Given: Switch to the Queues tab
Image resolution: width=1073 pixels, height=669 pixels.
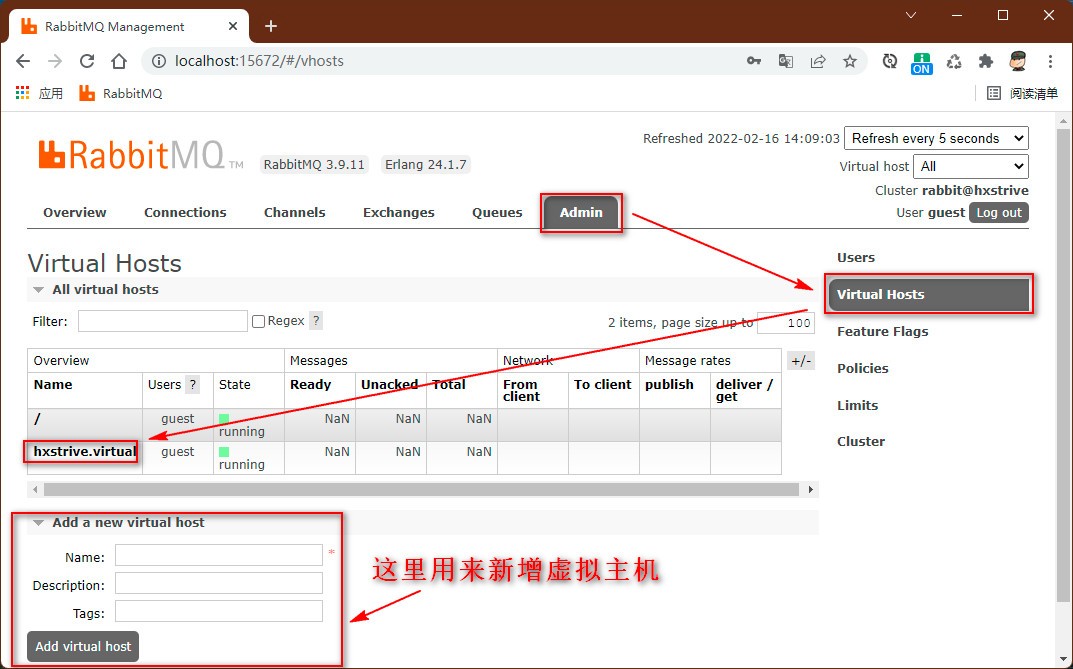Looking at the screenshot, I should point(497,212).
